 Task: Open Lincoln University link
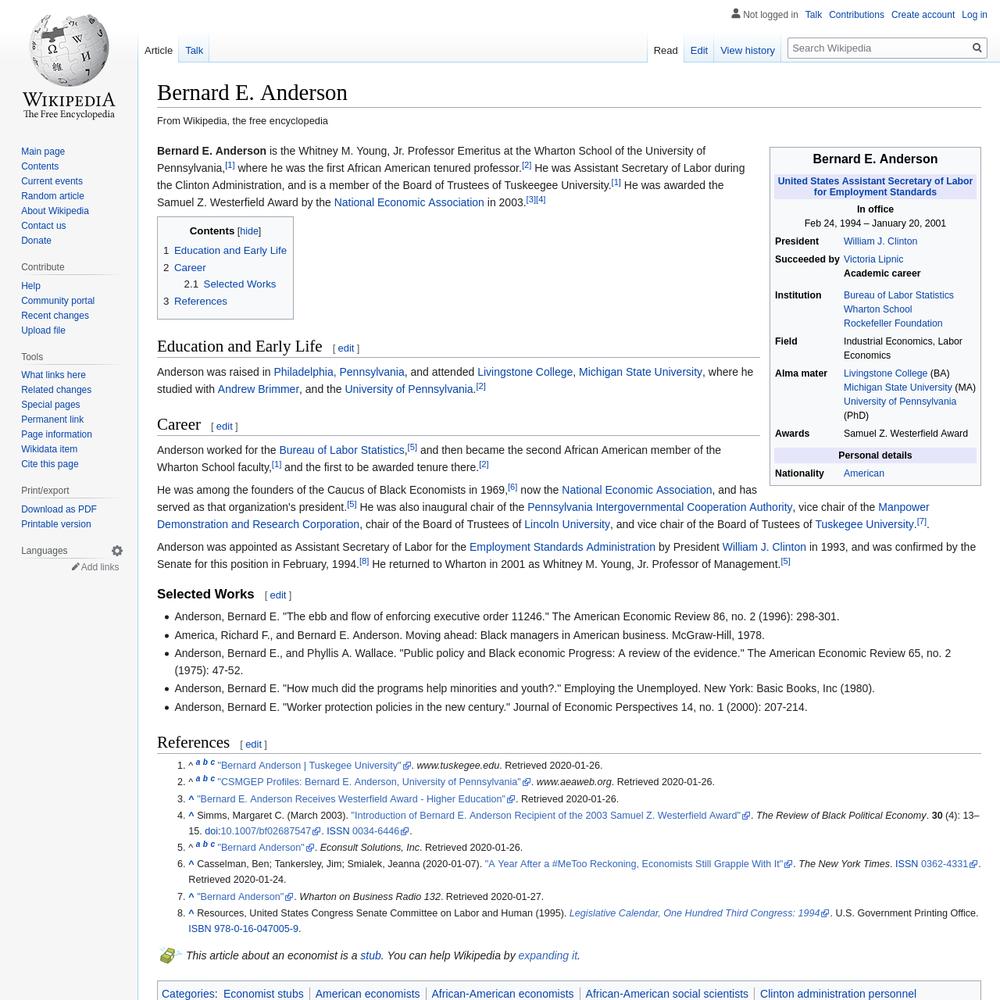pos(567,524)
